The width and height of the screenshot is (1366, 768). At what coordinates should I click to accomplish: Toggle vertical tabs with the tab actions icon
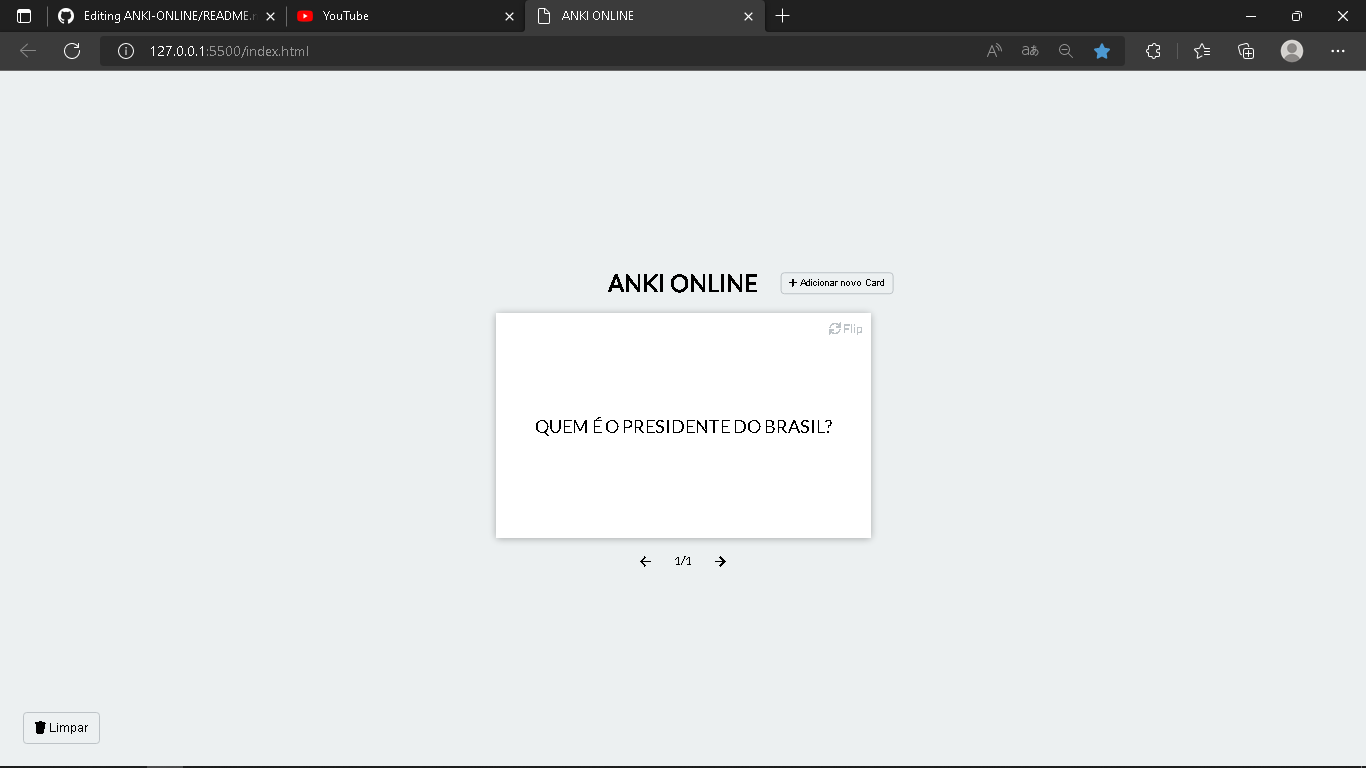click(x=22, y=16)
